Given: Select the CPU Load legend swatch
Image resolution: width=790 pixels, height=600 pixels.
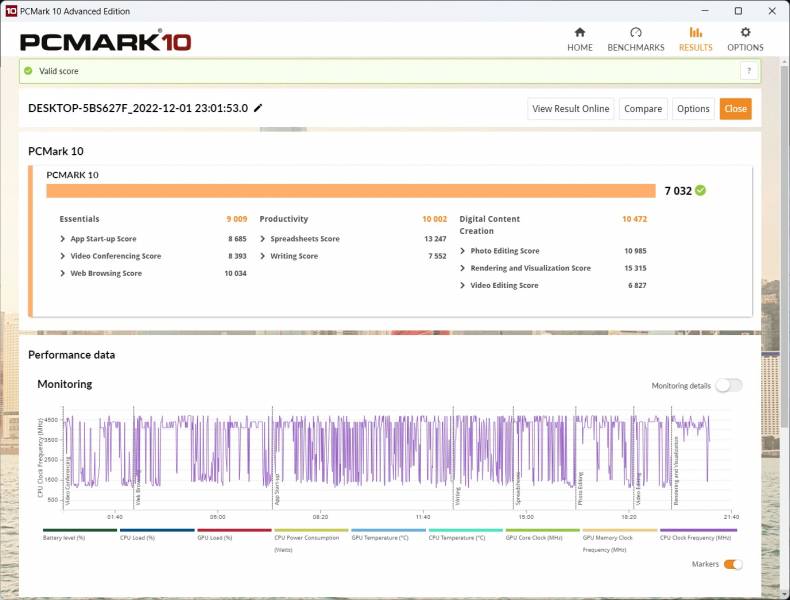Looking at the screenshot, I should tap(157, 530).
